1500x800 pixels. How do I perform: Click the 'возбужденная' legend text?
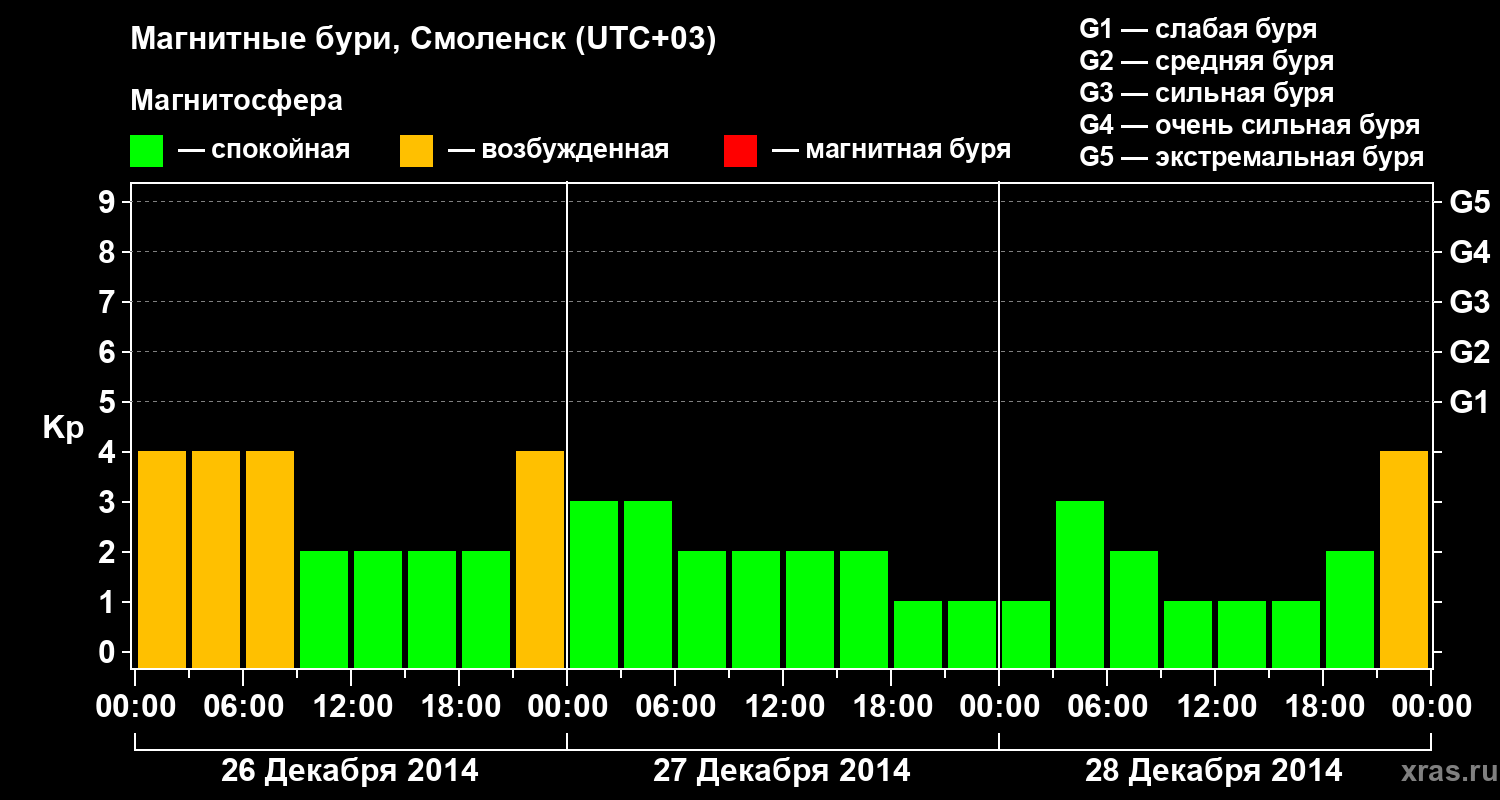click(575, 151)
